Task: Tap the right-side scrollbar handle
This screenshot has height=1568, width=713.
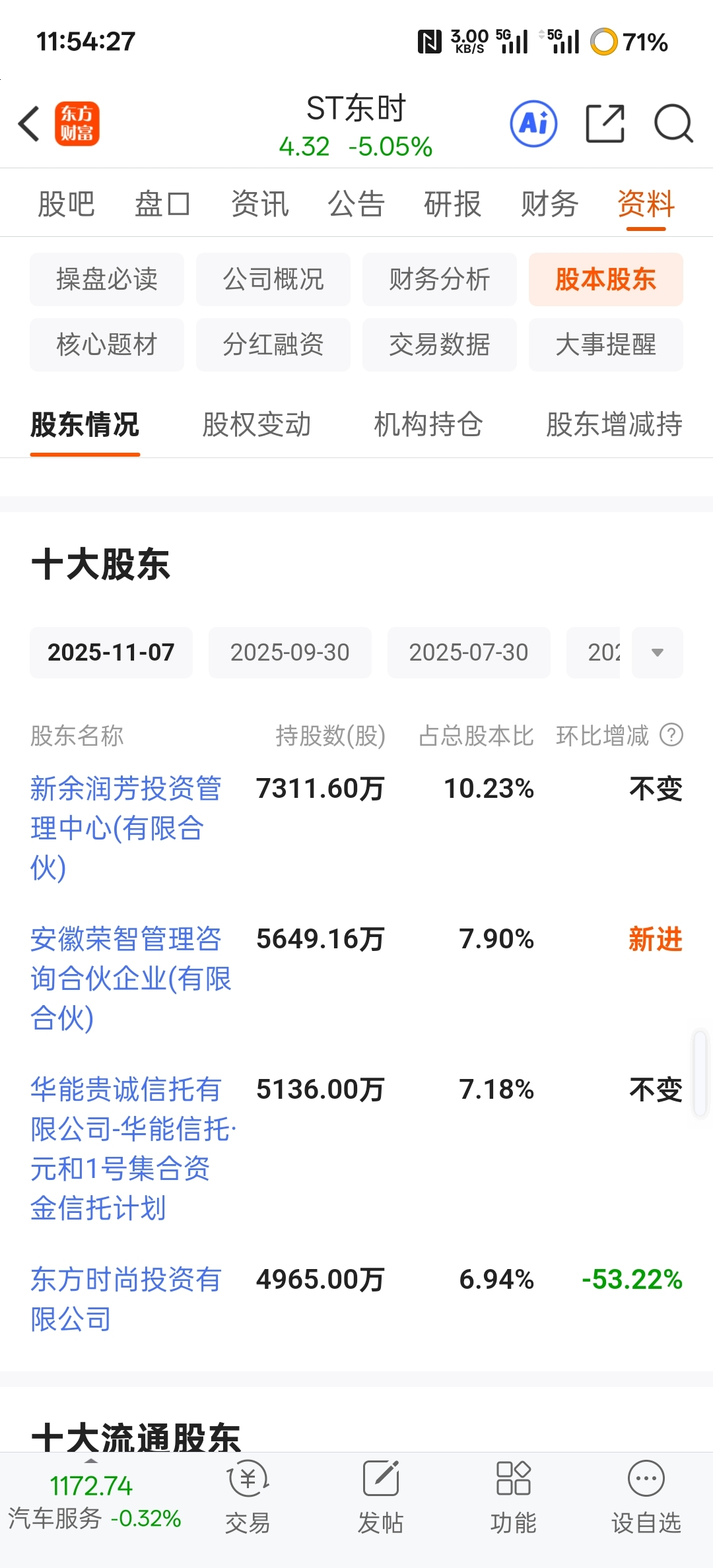Action: pos(700,1073)
